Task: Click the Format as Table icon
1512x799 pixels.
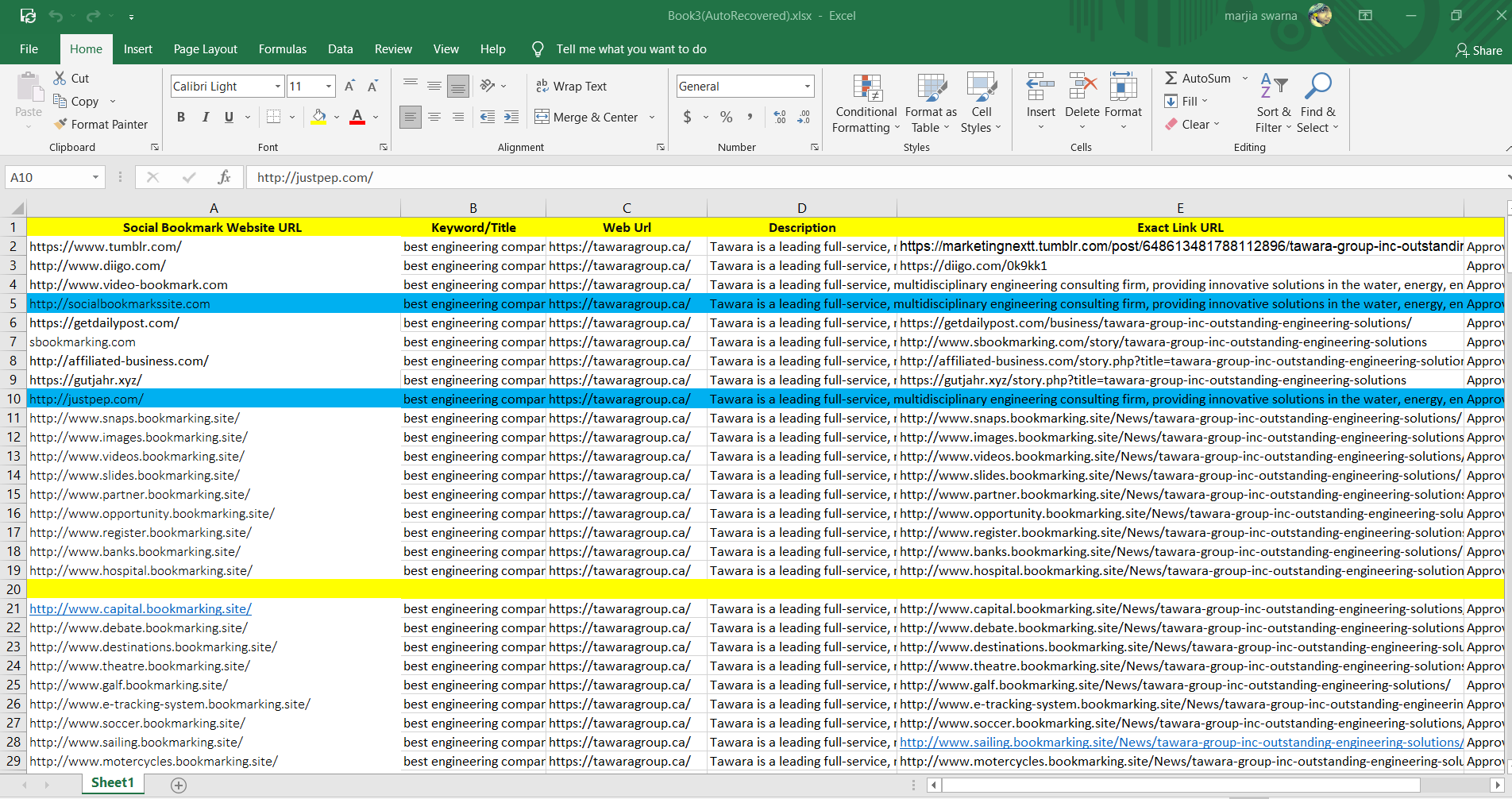Action: [930, 102]
